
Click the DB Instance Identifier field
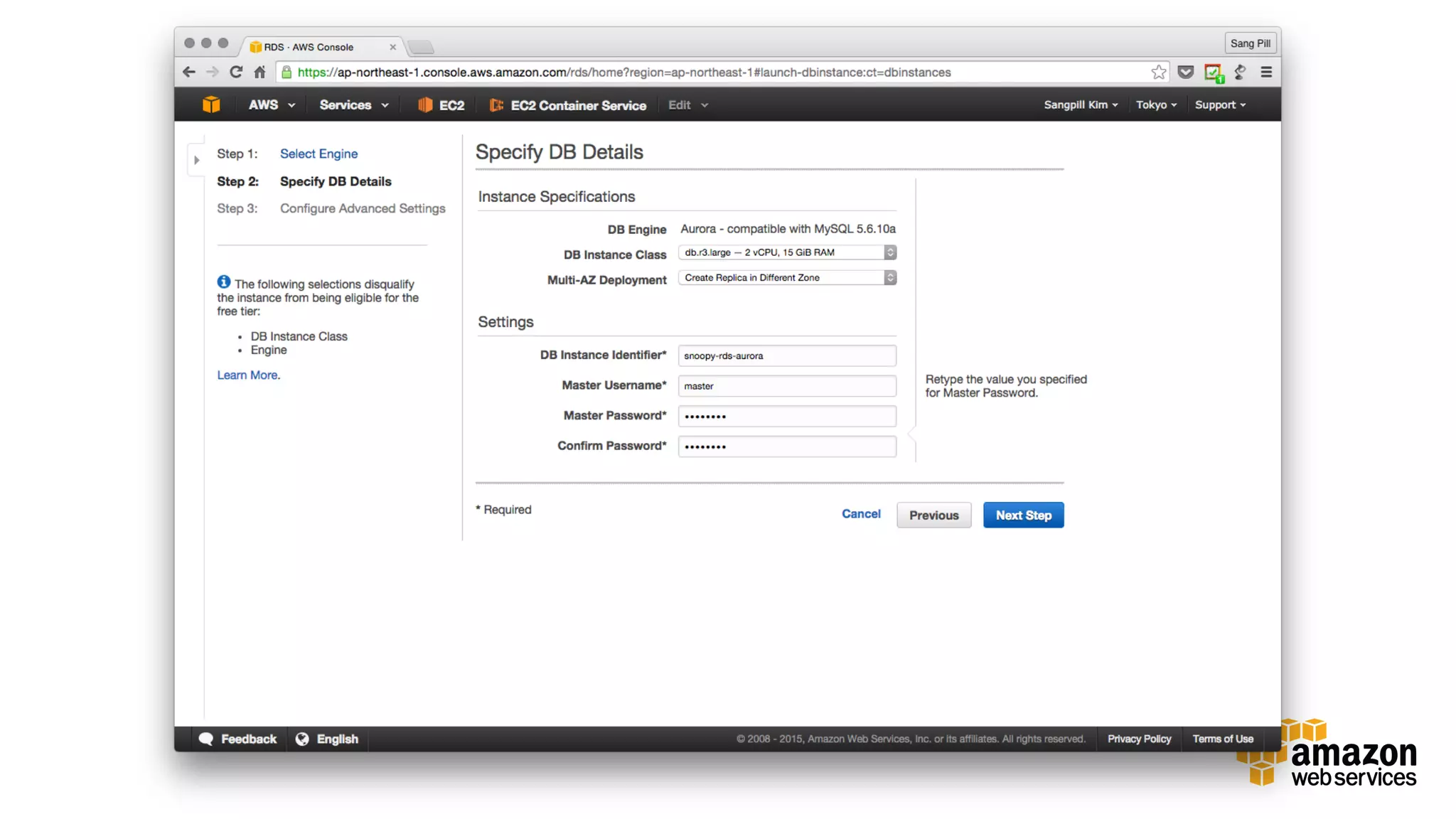point(786,355)
